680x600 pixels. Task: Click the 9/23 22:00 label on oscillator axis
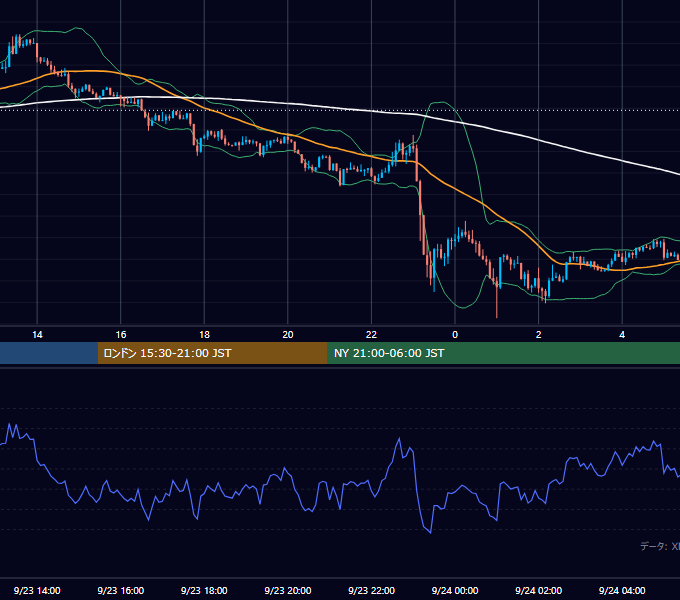click(371, 590)
